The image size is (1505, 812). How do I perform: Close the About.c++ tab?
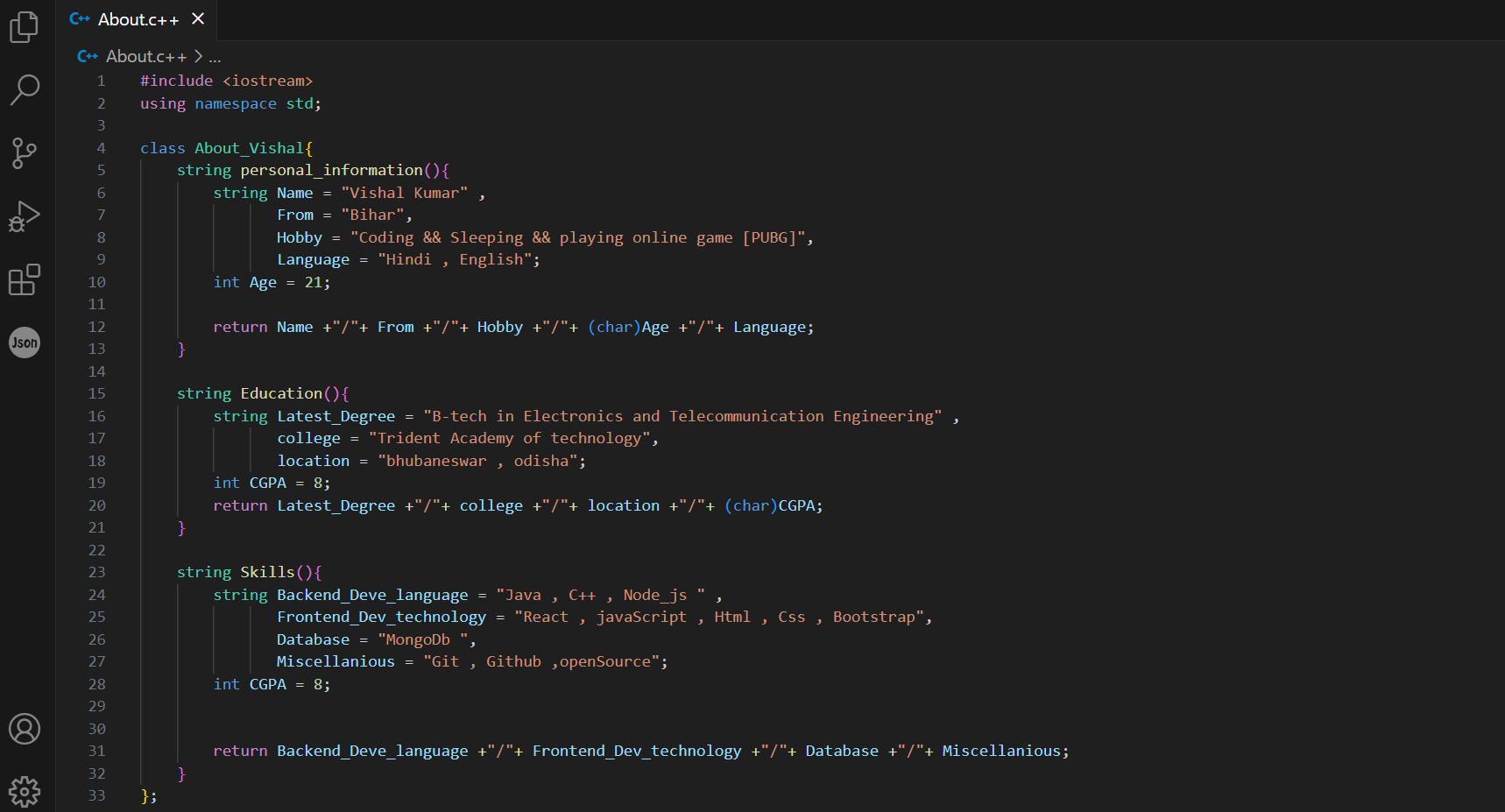pyautogui.click(x=198, y=19)
